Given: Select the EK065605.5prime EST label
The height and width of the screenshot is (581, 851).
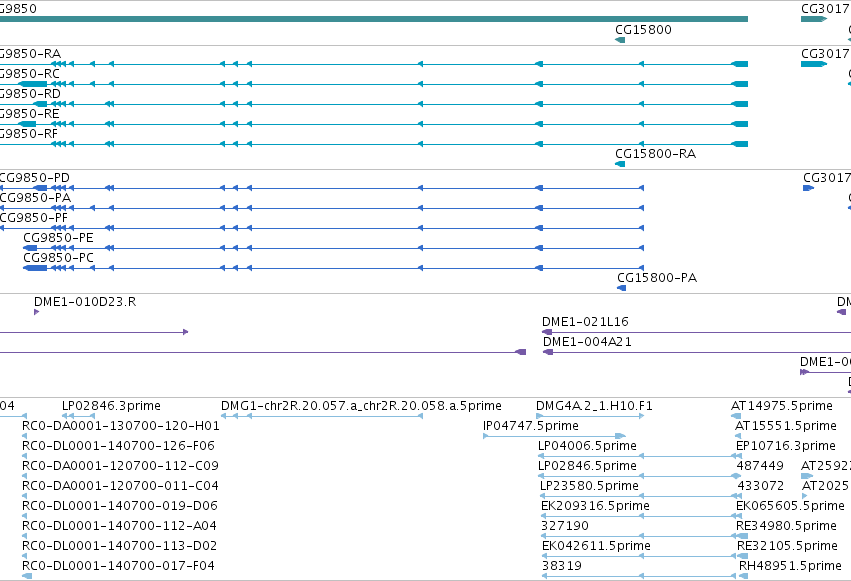Looking at the screenshot, I should [x=790, y=506].
